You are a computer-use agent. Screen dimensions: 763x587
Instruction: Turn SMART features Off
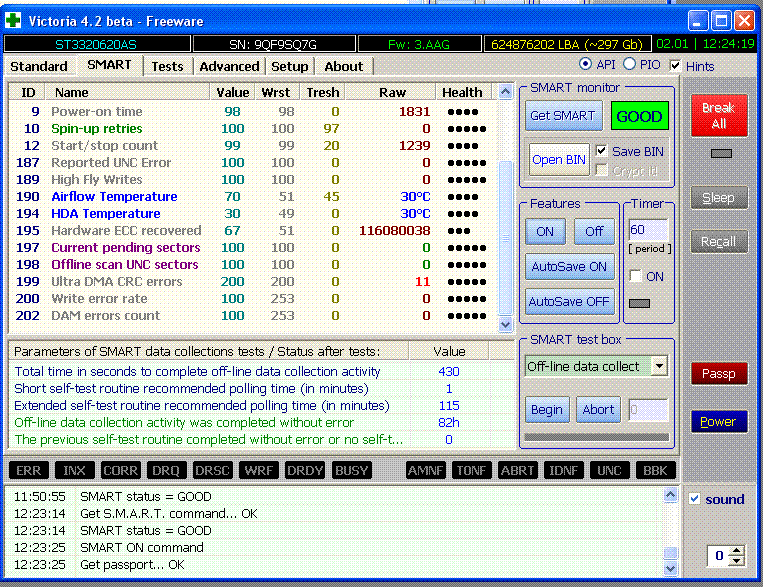(x=594, y=232)
